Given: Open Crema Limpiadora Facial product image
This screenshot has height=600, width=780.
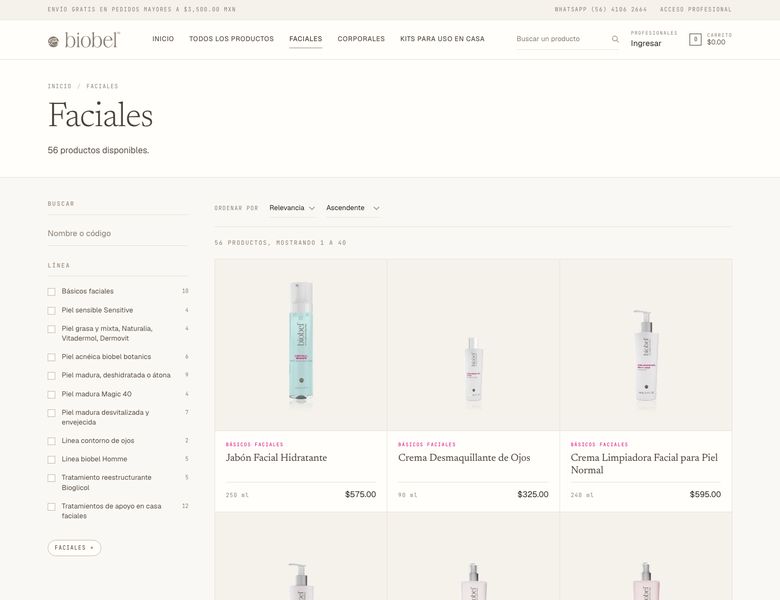Looking at the screenshot, I should point(646,344).
